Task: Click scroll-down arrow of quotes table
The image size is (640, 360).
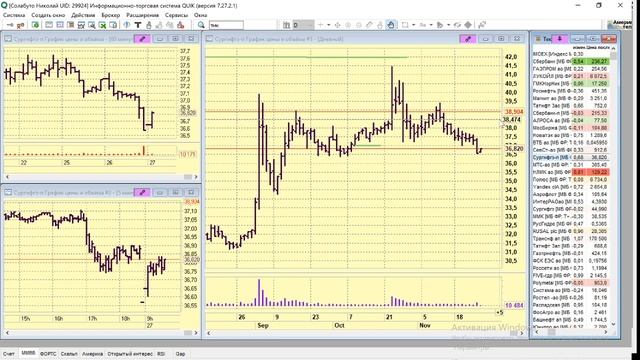Action: pos(613,324)
